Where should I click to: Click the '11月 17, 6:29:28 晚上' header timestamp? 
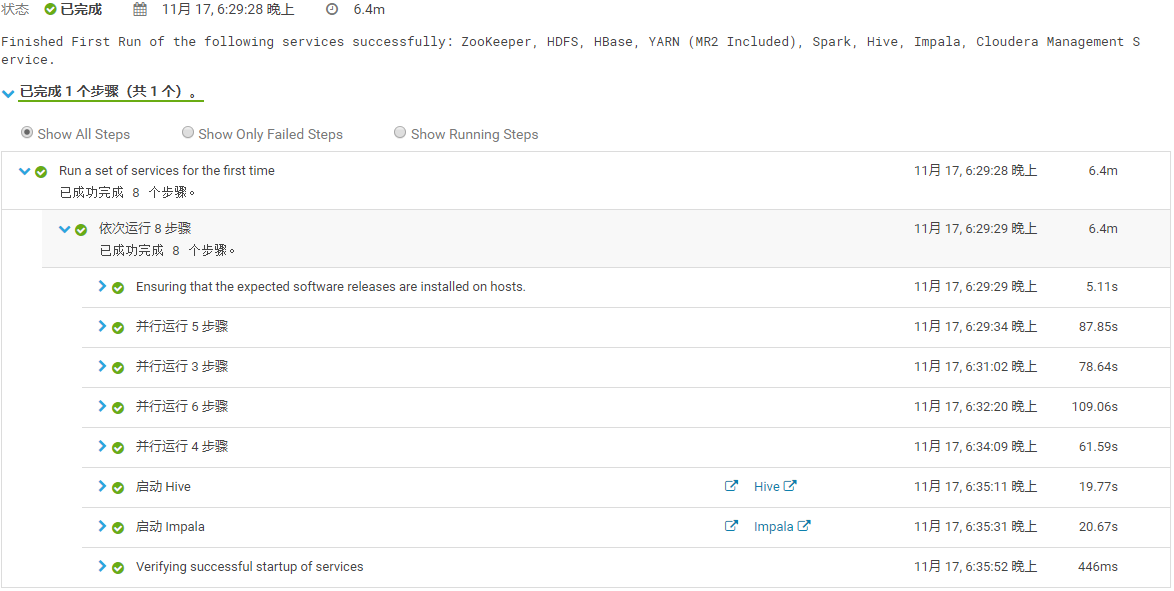point(228,10)
